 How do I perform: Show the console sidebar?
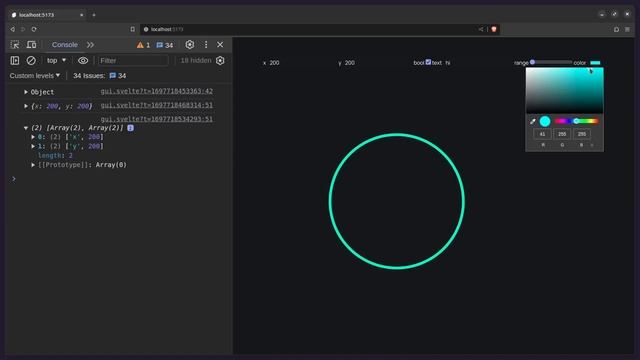coord(15,60)
